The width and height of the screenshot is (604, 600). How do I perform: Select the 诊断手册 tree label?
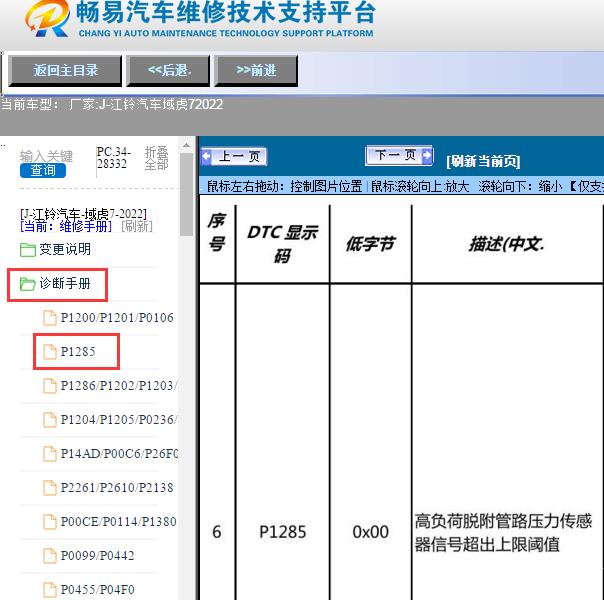[65, 283]
